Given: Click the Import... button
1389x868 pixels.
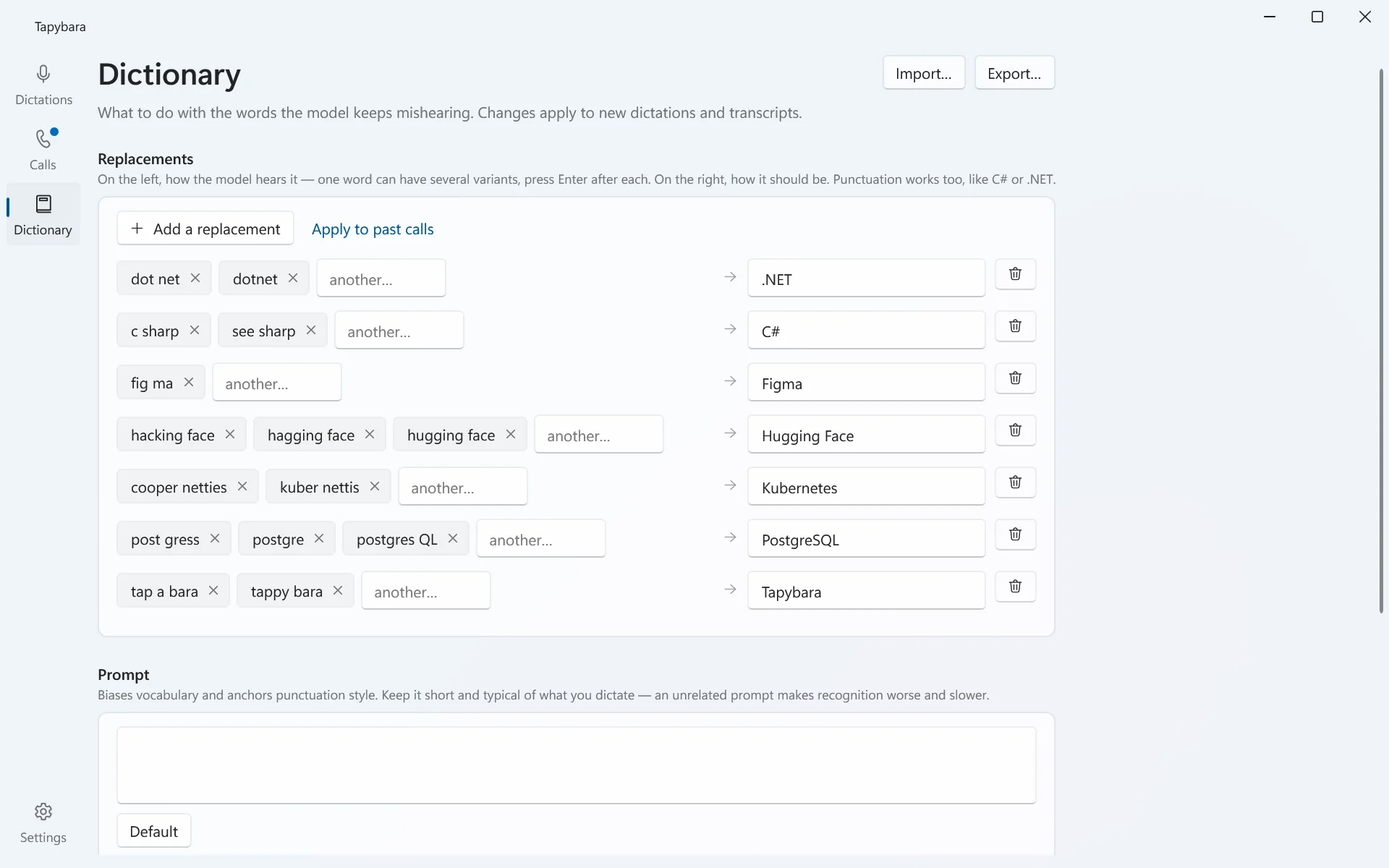Looking at the screenshot, I should [x=924, y=73].
